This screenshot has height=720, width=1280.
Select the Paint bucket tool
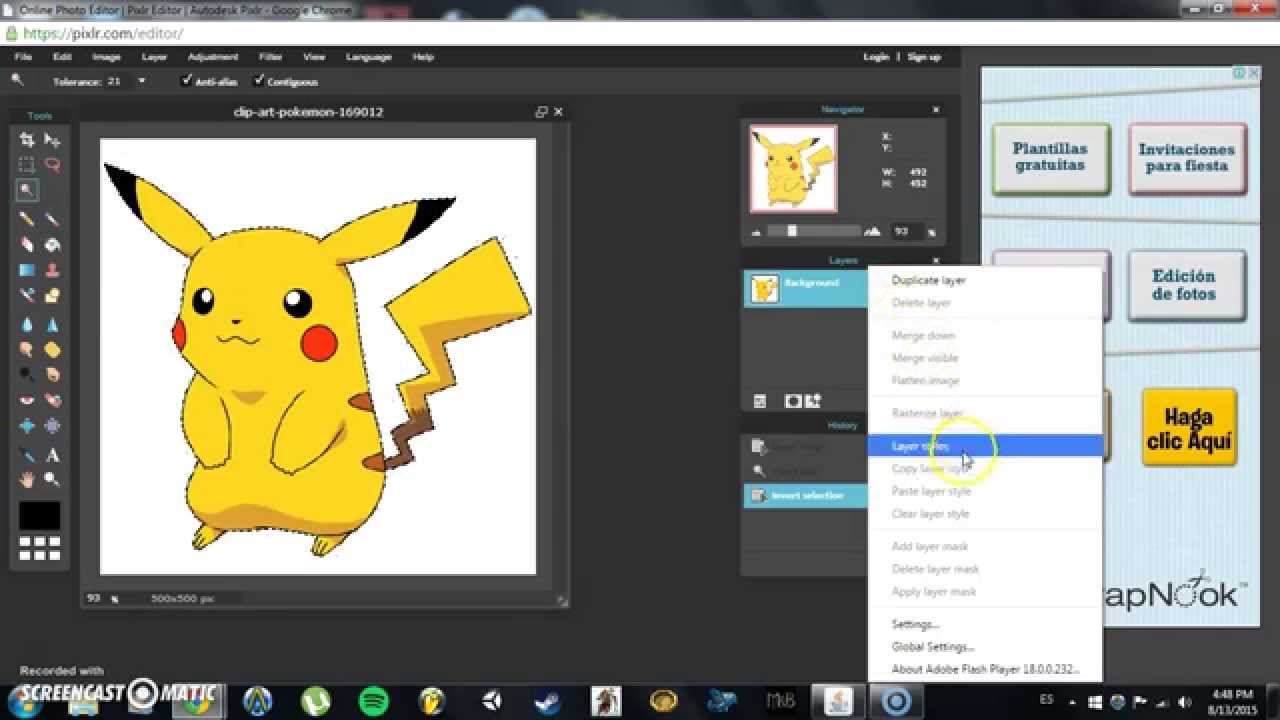52,244
